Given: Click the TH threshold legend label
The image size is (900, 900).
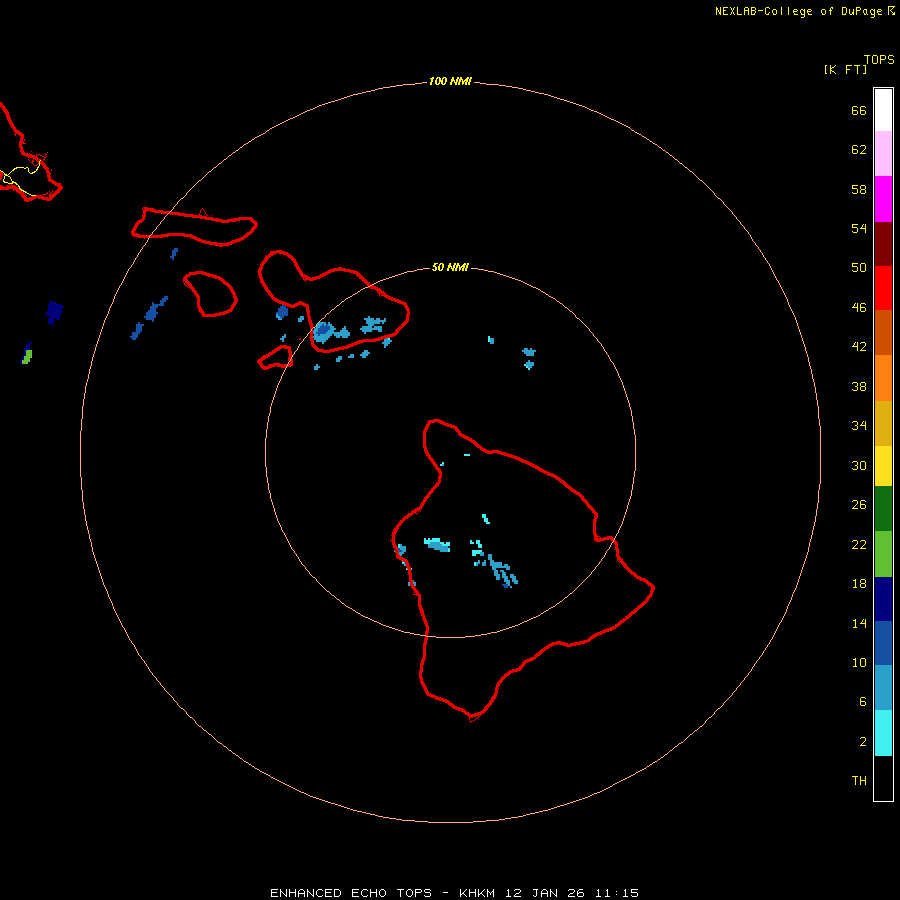Looking at the screenshot, I should (859, 781).
